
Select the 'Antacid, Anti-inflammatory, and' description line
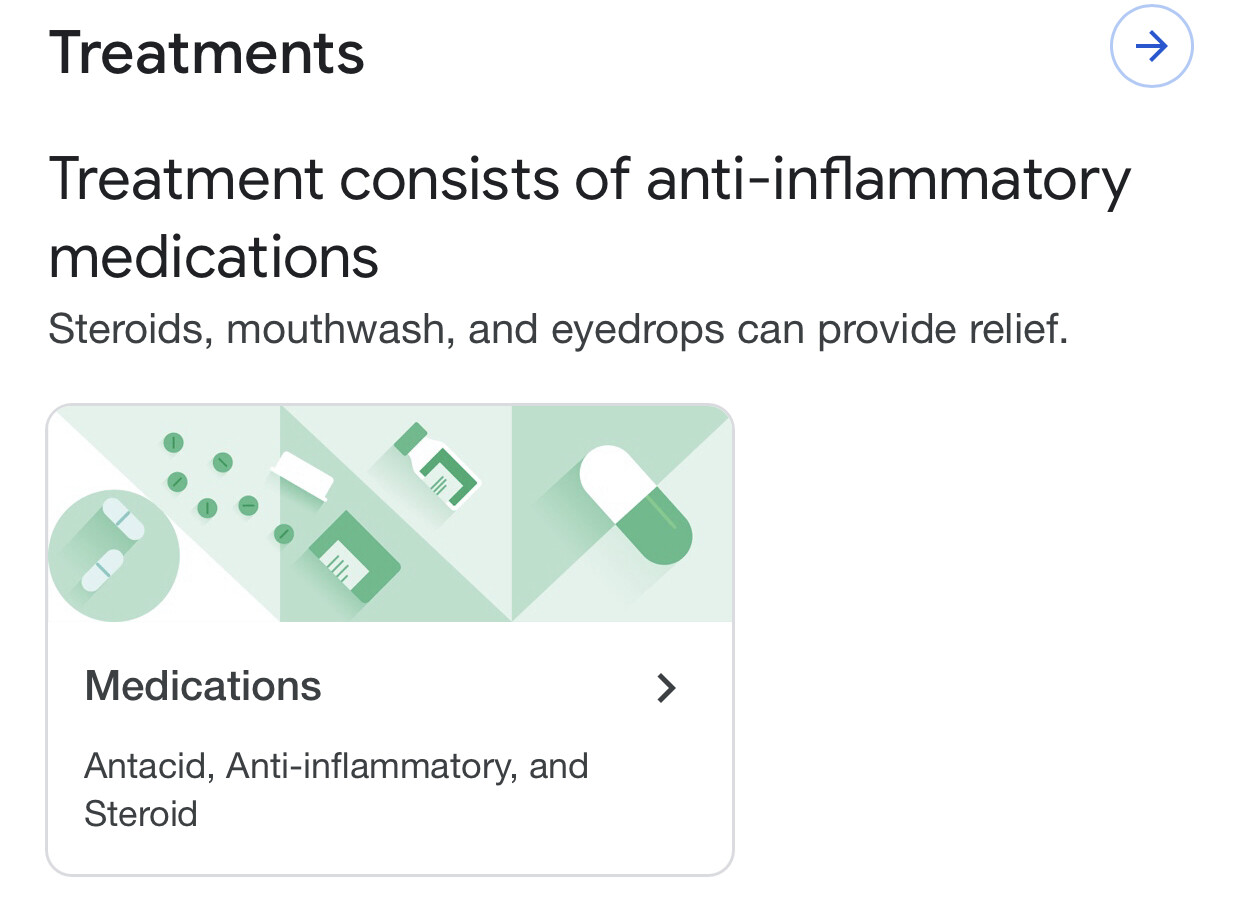point(336,766)
